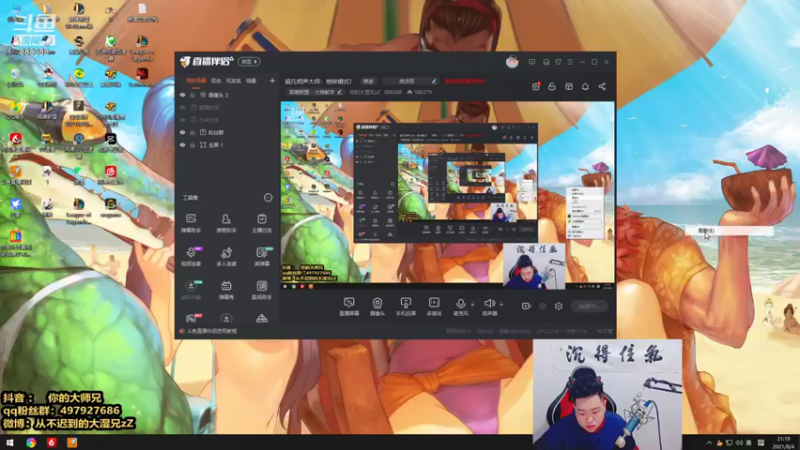Open the 视频连麦 video co-stream tool
This screenshot has height=450, width=800.
tap(191, 256)
